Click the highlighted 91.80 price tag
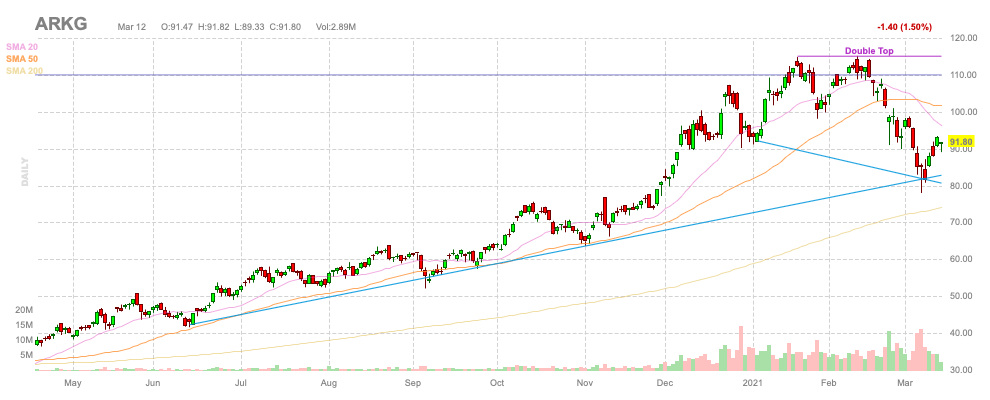Viewport: 990px width, 400px height. click(962, 142)
